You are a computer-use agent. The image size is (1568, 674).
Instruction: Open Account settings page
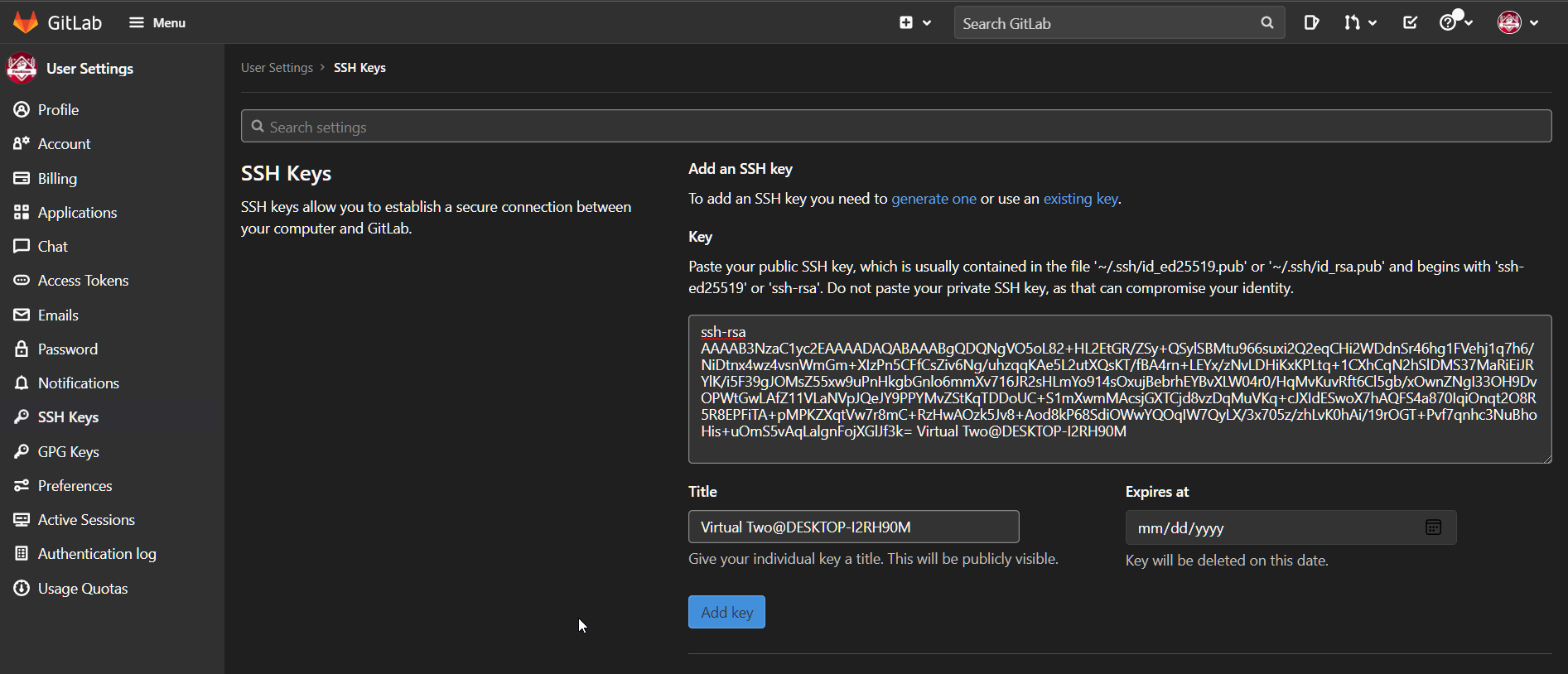coord(65,143)
